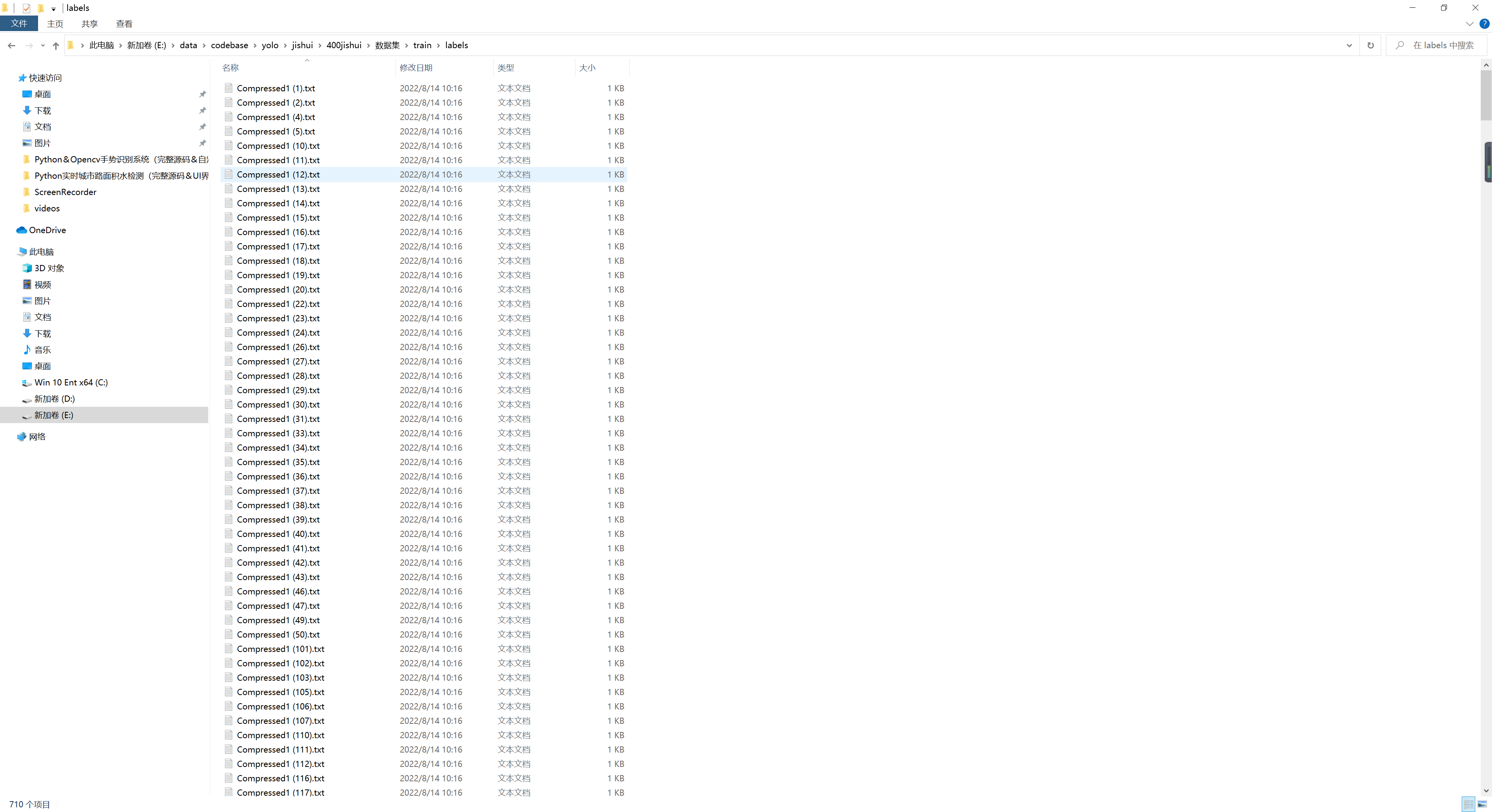This screenshot has width=1492, height=812.
Task: Switch to large icons view button
Action: tap(1482, 804)
